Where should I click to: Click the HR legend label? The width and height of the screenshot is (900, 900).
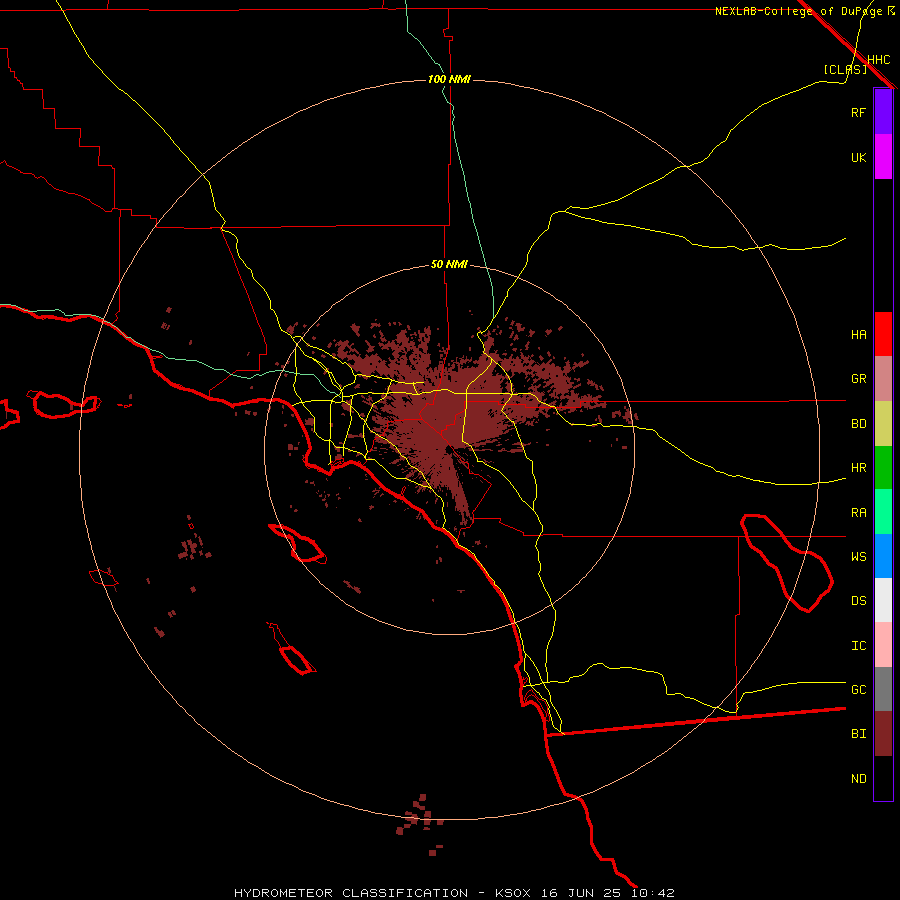tap(858, 468)
